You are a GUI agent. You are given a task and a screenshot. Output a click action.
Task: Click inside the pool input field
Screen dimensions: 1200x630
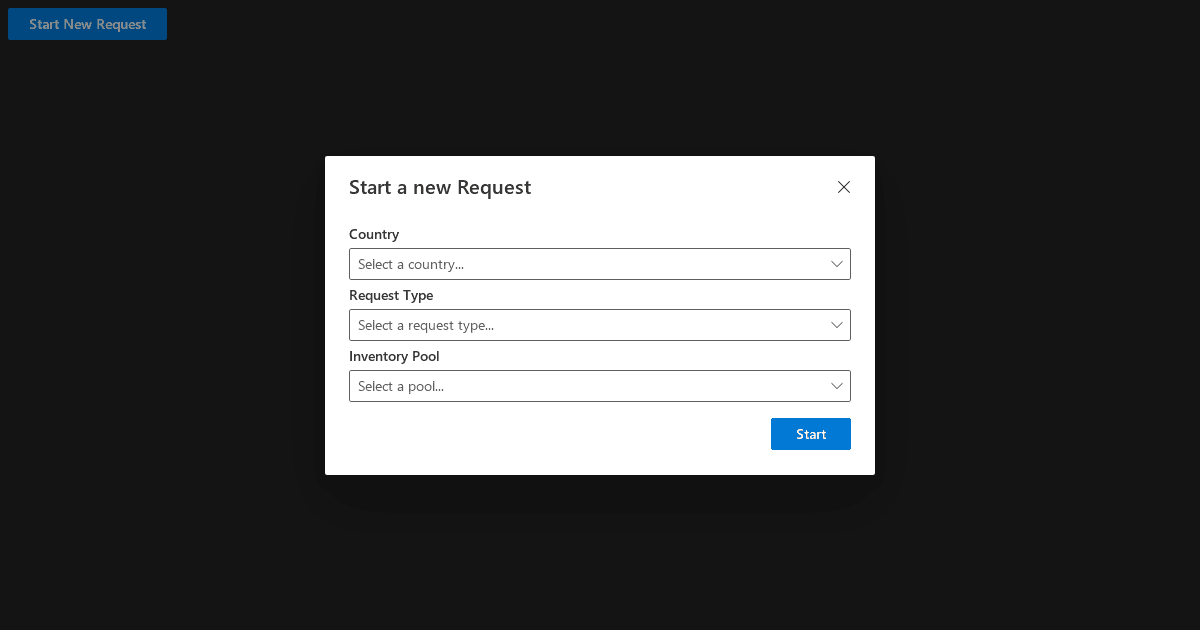tap(550, 386)
